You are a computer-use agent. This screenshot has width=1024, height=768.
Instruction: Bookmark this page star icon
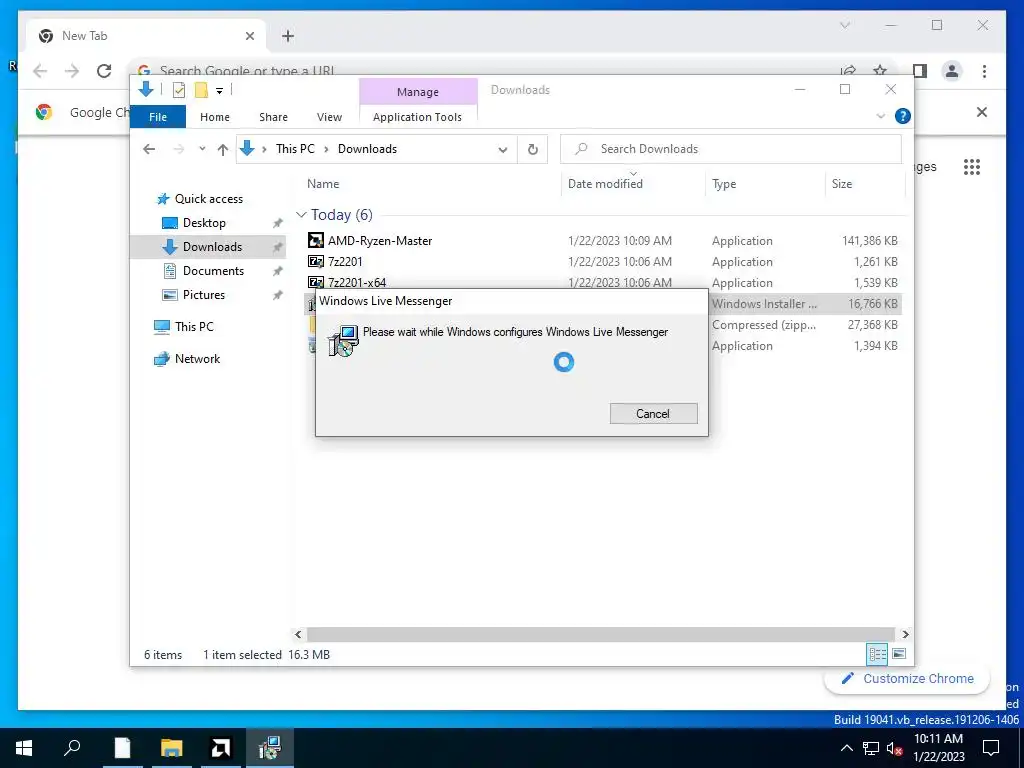880,71
